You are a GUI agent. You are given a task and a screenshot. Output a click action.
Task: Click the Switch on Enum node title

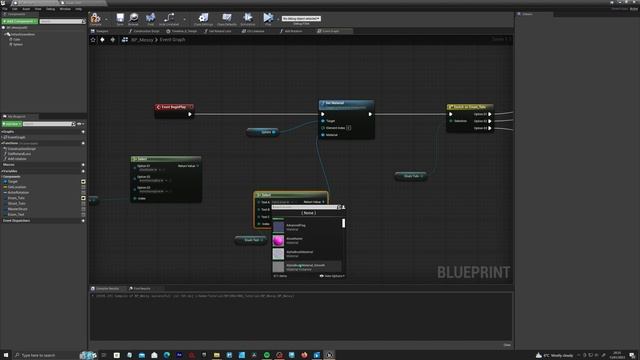coord(470,107)
